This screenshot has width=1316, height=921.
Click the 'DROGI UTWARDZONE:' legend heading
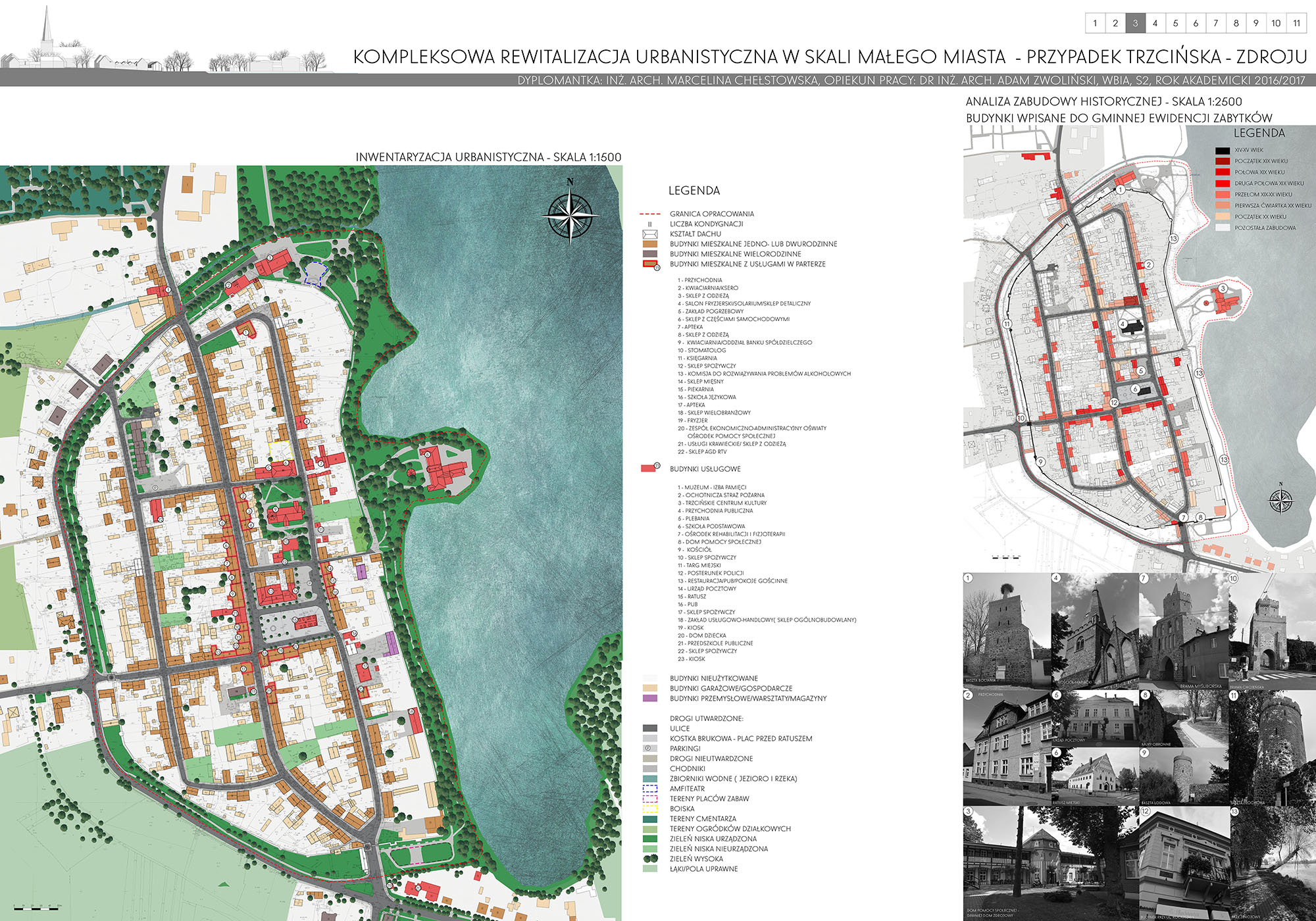pos(707,718)
